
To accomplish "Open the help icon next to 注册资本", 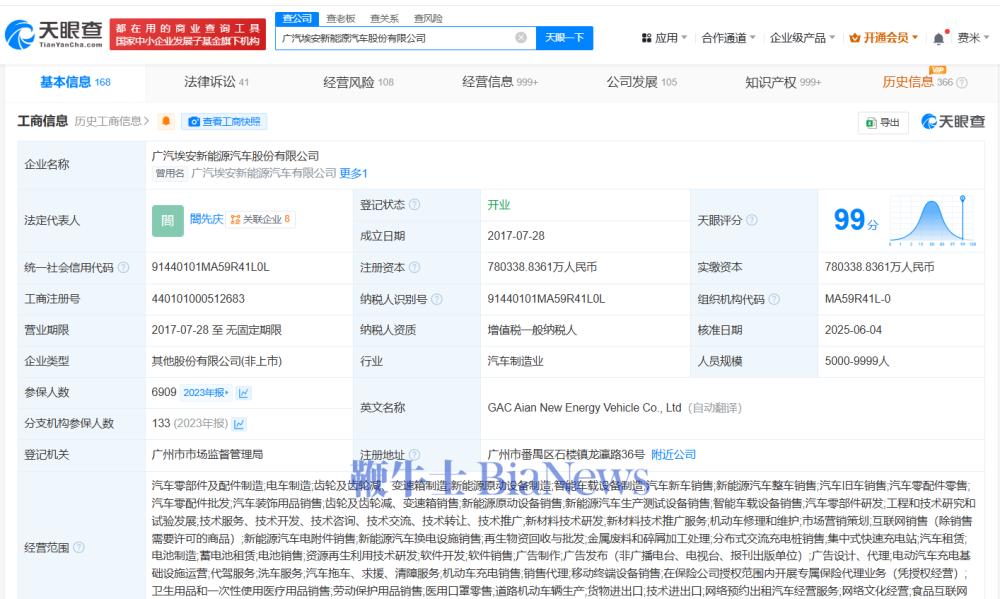I will (414, 267).
